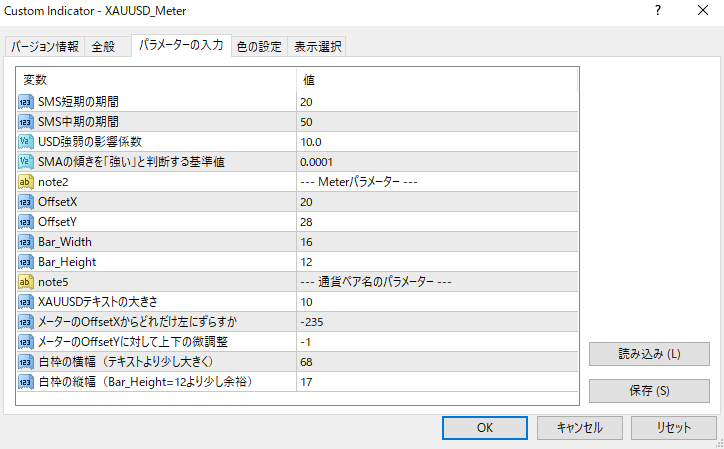
Task: Select the Bar_Width value 16
Action: [437, 242]
